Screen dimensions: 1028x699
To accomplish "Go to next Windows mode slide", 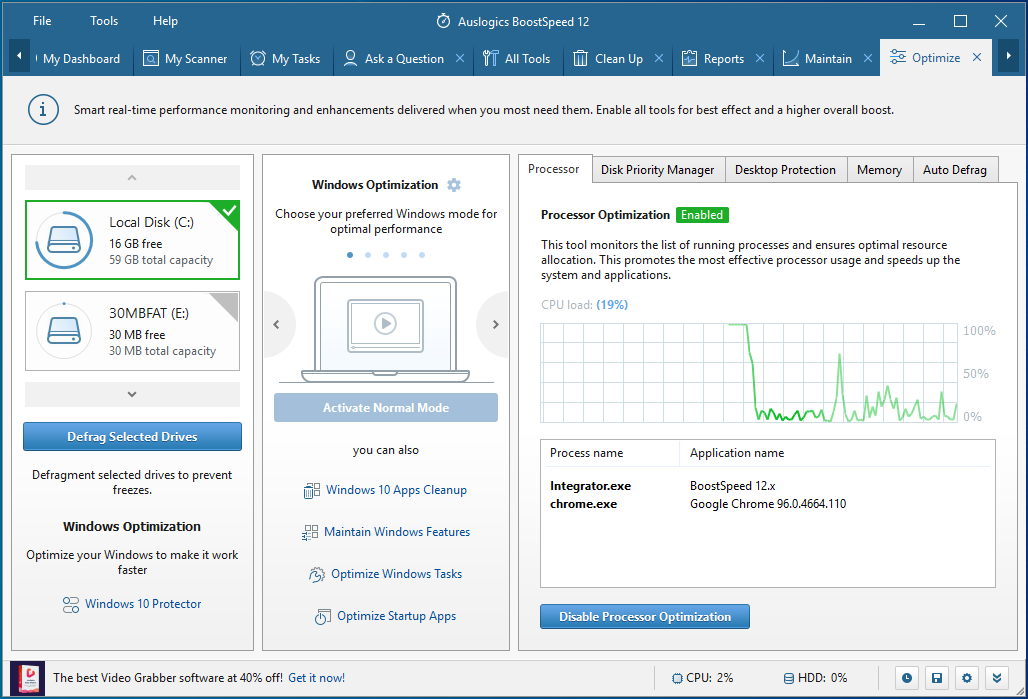I will (x=496, y=325).
